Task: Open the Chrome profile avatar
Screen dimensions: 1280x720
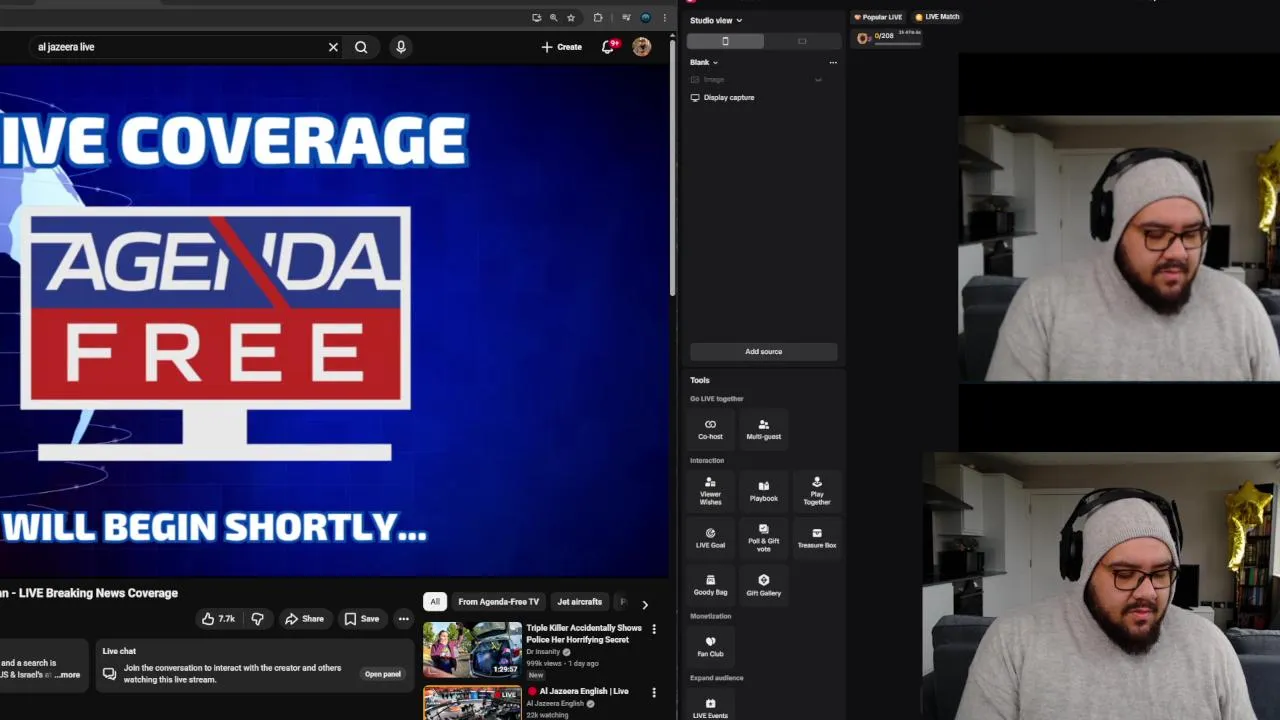Action: click(x=645, y=18)
